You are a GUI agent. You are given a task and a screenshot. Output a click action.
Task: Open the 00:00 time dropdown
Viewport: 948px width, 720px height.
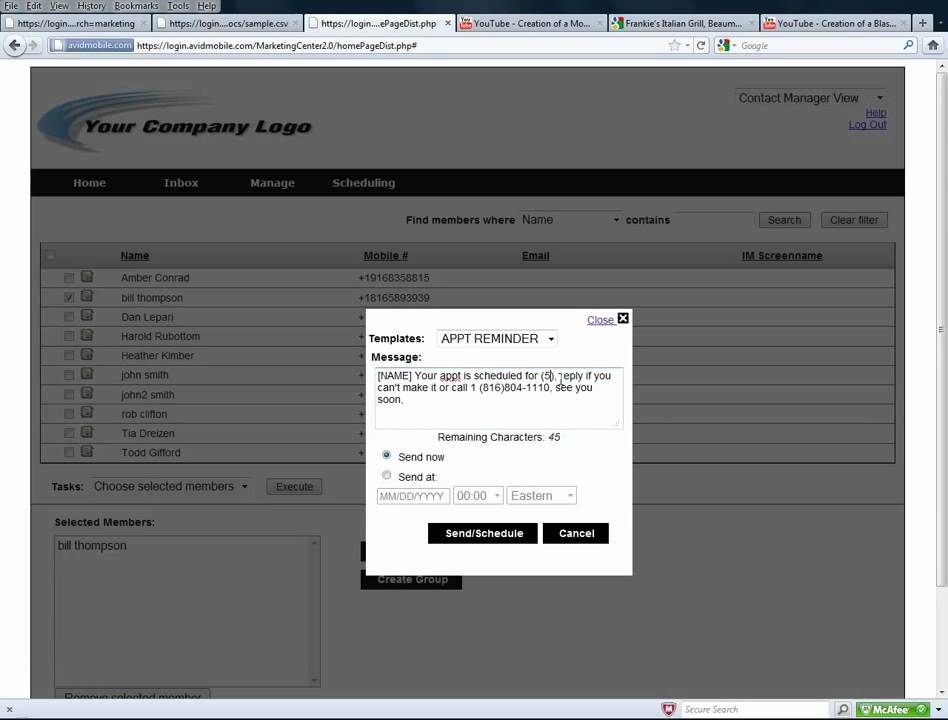pyautogui.click(x=478, y=496)
